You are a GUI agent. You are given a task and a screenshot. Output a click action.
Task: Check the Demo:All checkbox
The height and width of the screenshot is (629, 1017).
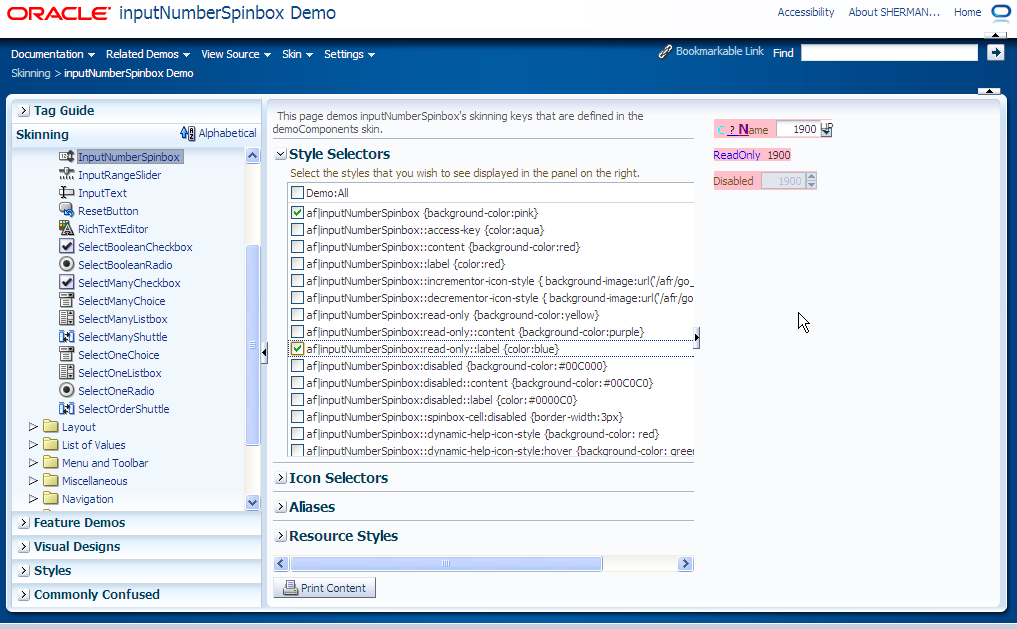tap(297, 193)
